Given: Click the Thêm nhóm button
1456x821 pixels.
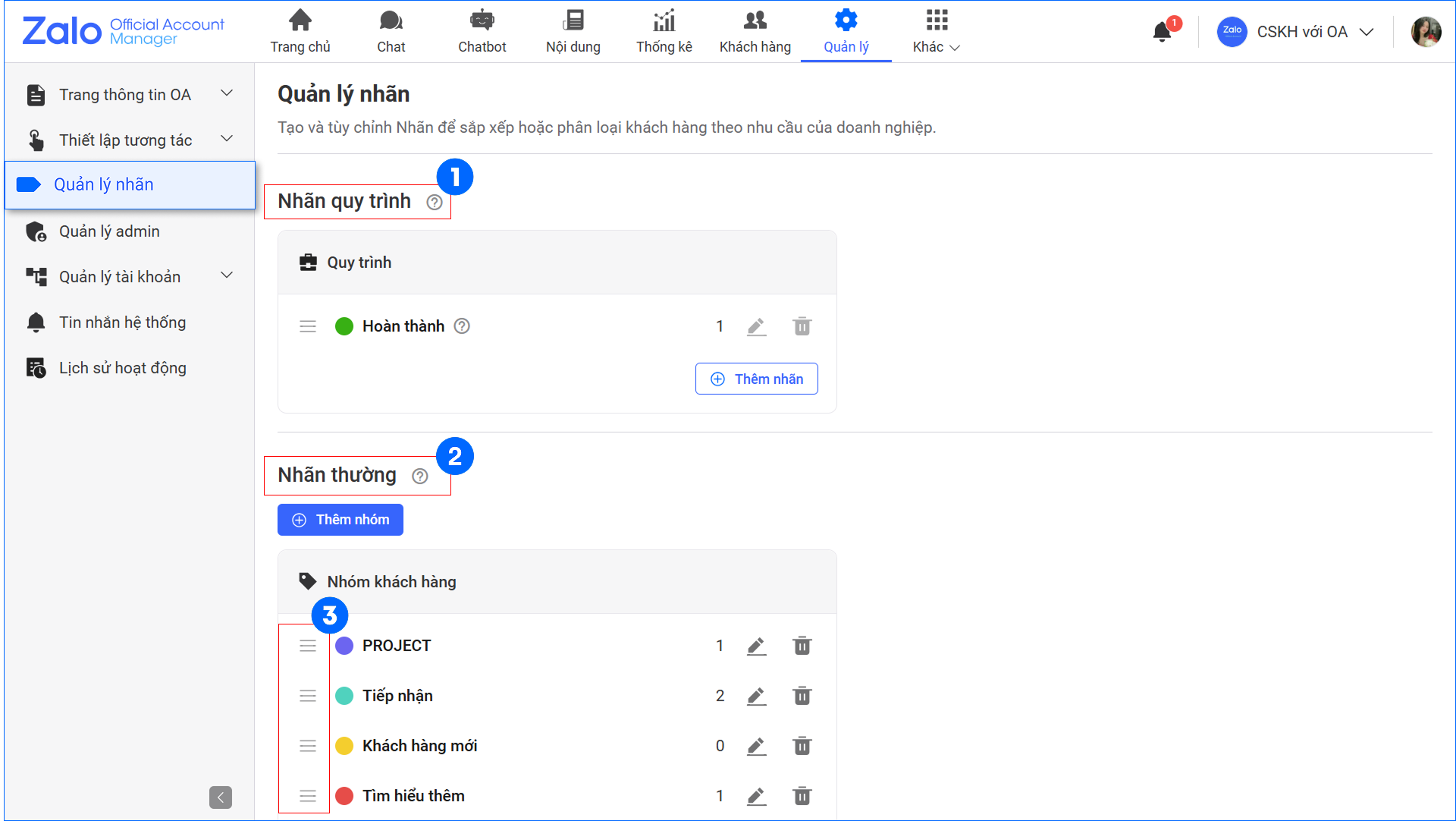Looking at the screenshot, I should [340, 520].
